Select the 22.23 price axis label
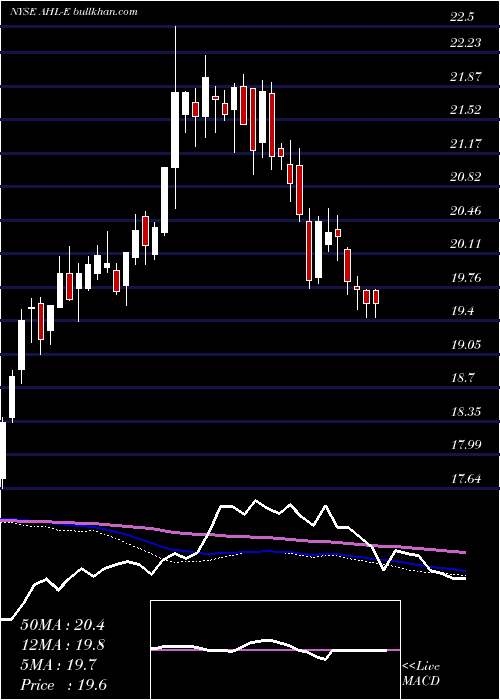Viewport: 500px width, 700px height. [466, 42]
